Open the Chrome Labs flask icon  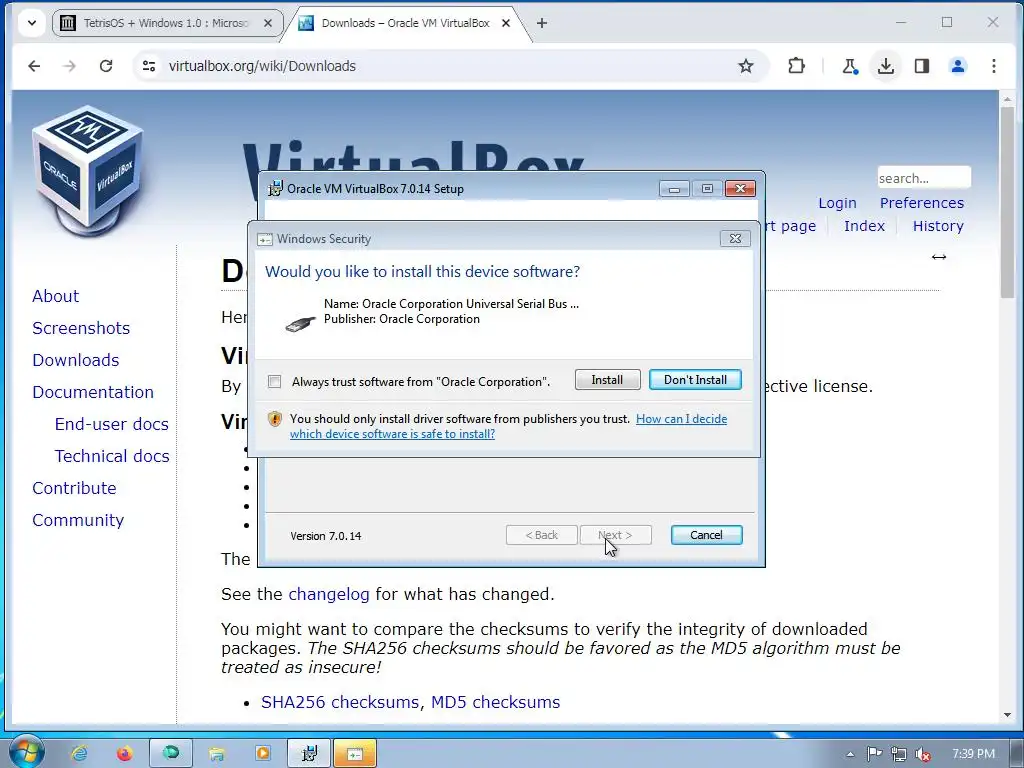tap(850, 66)
